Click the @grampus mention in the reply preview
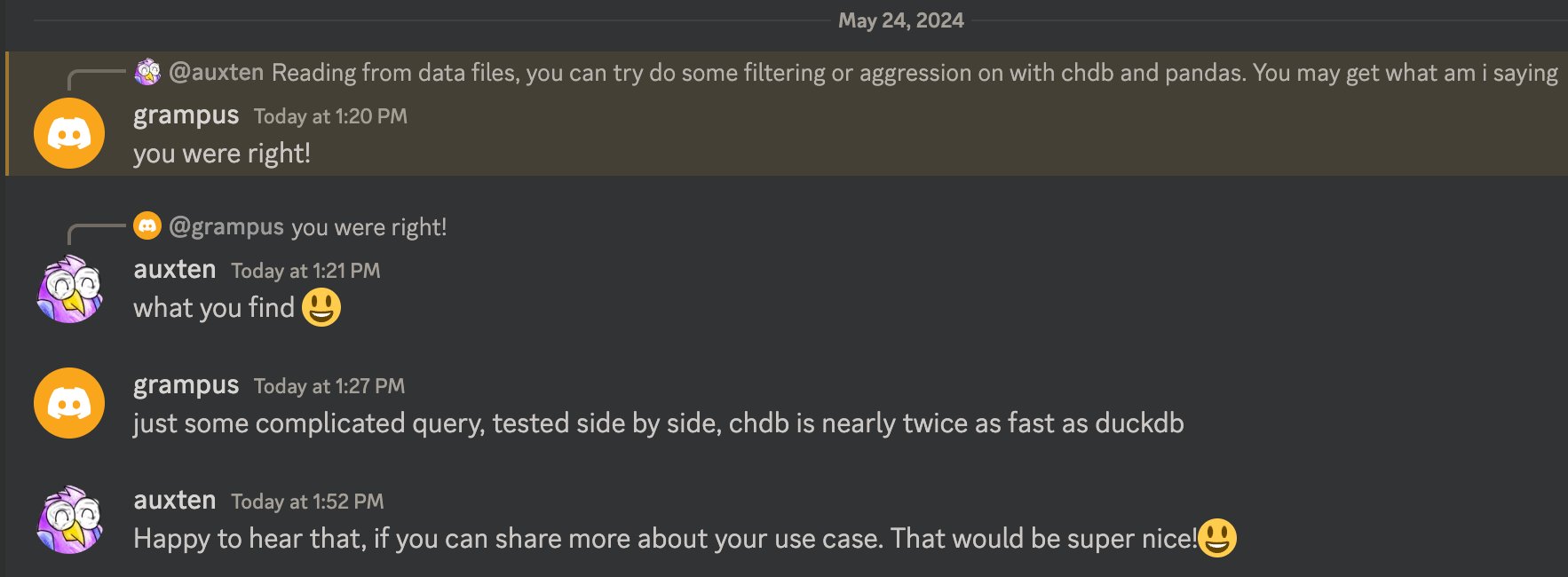Viewport: 1568px width, 577px height. pos(226,227)
